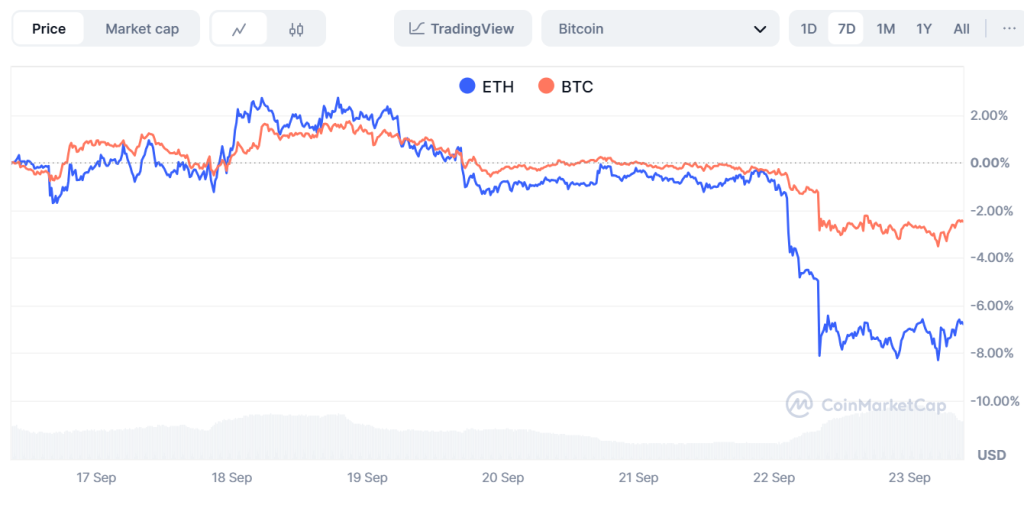The width and height of the screenshot is (1024, 505).
Task: Click the ETH legend label
Action: tap(498, 86)
